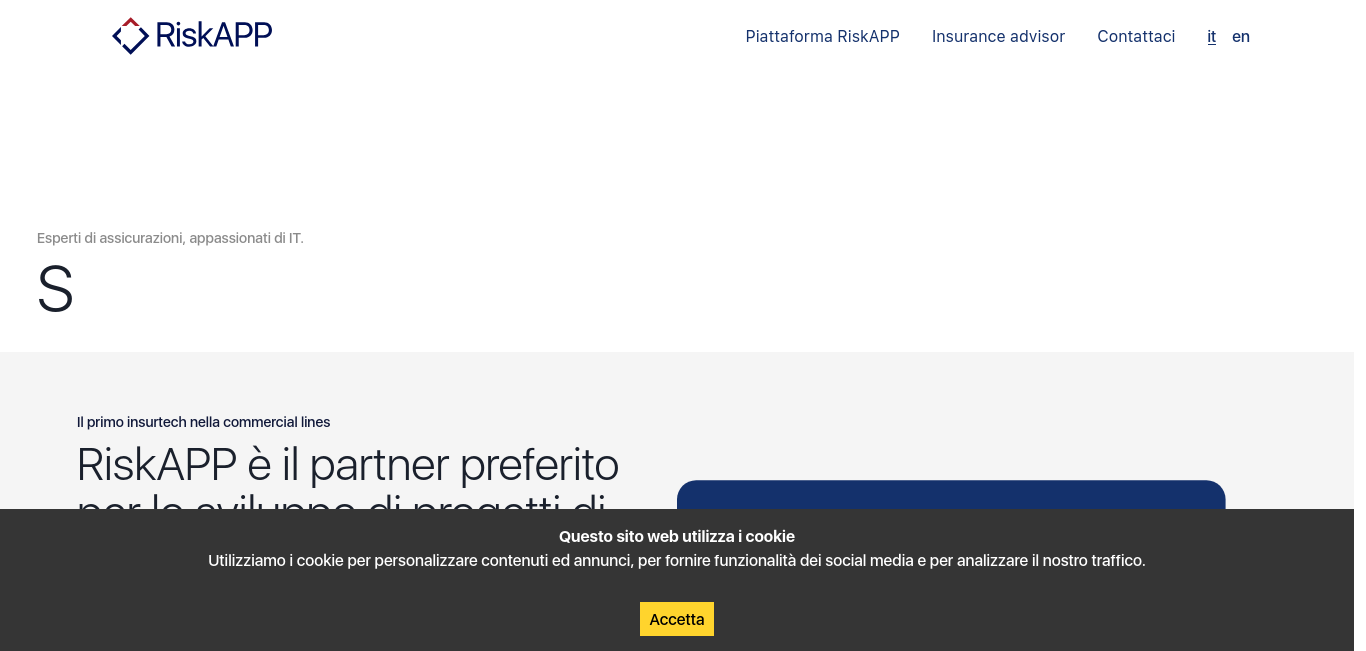Accept cookies with the Accetta button
The width and height of the screenshot is (1366, 651).
click(677, 619)
